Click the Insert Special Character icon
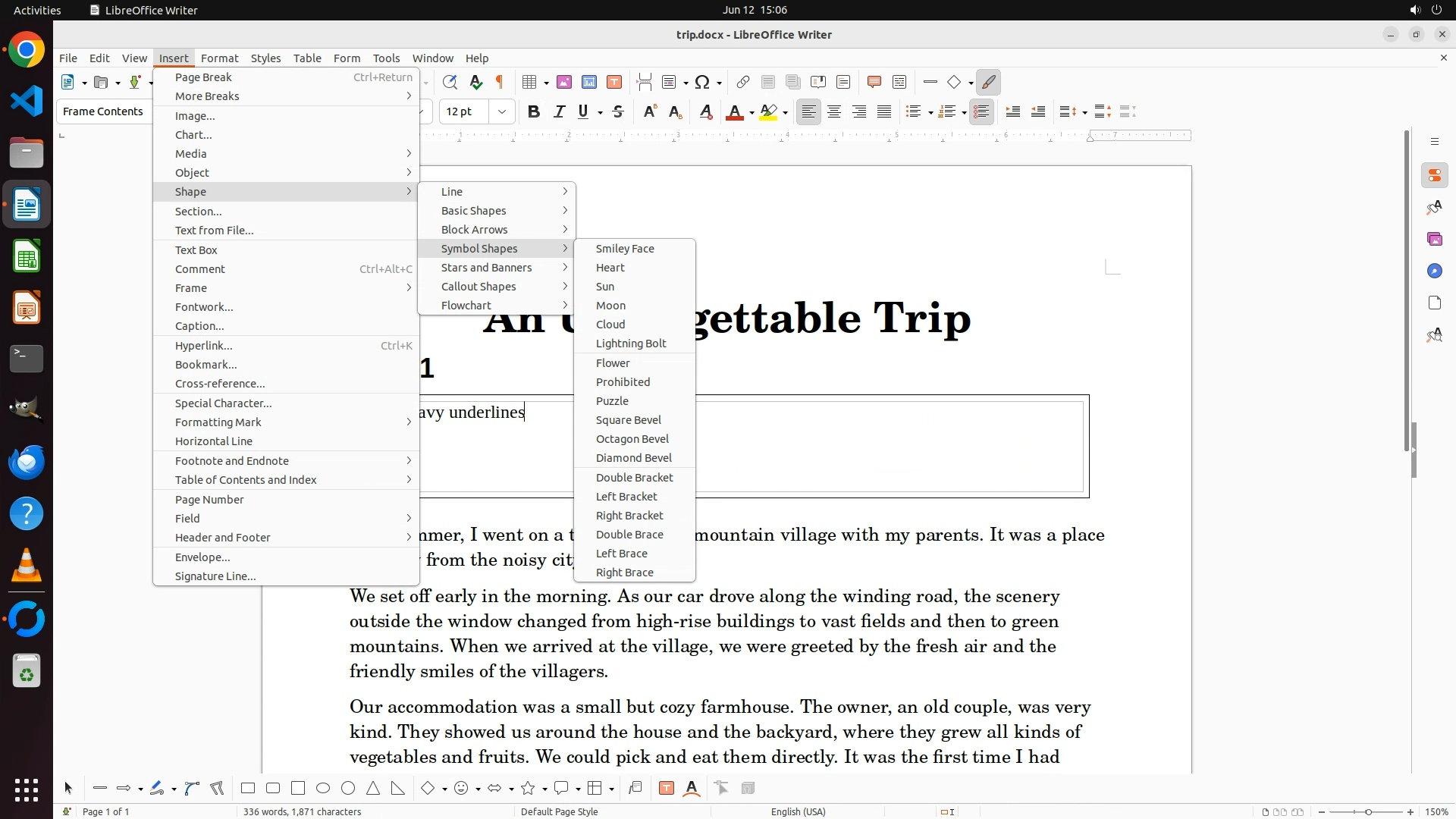 click(x=703, y=83)
